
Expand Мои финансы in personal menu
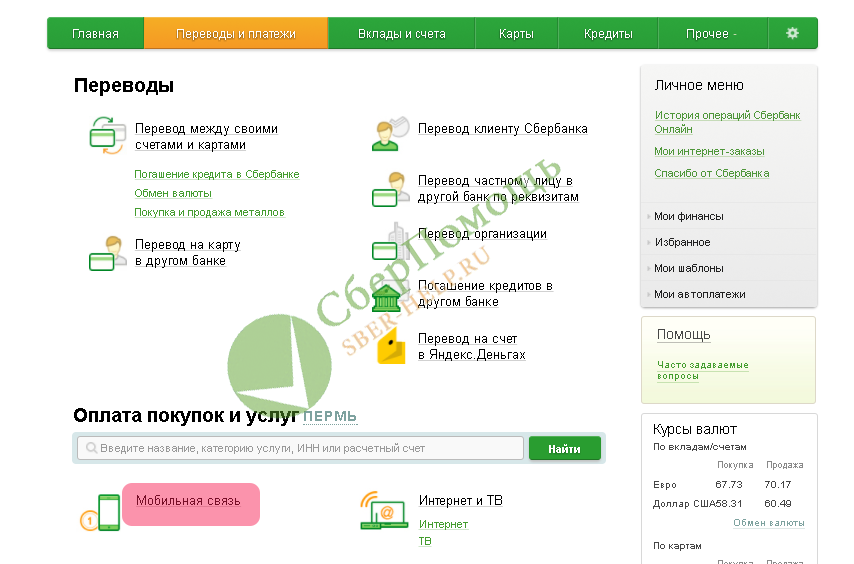[688, 216]
